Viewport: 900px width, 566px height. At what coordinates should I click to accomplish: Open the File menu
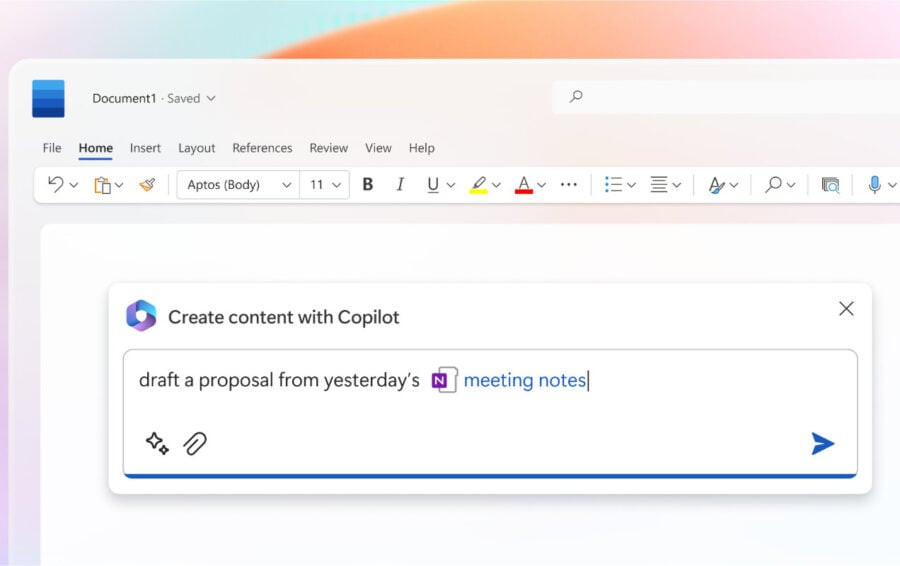[52, 148]
